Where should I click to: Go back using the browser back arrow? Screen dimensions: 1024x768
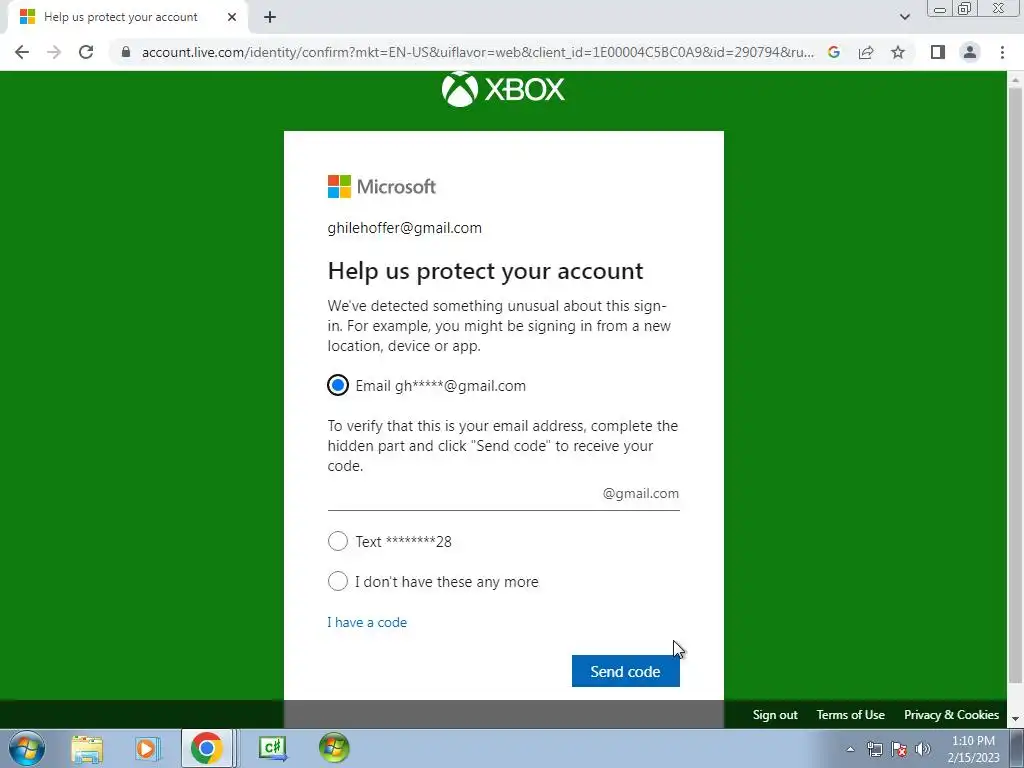click(22, 52)
